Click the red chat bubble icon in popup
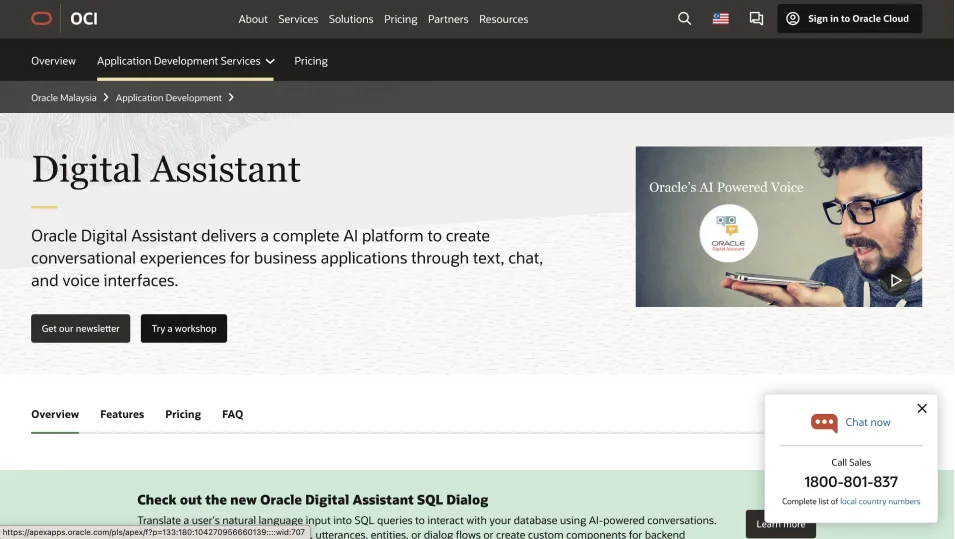Screen dimensions: 955x539 (824, 423)
